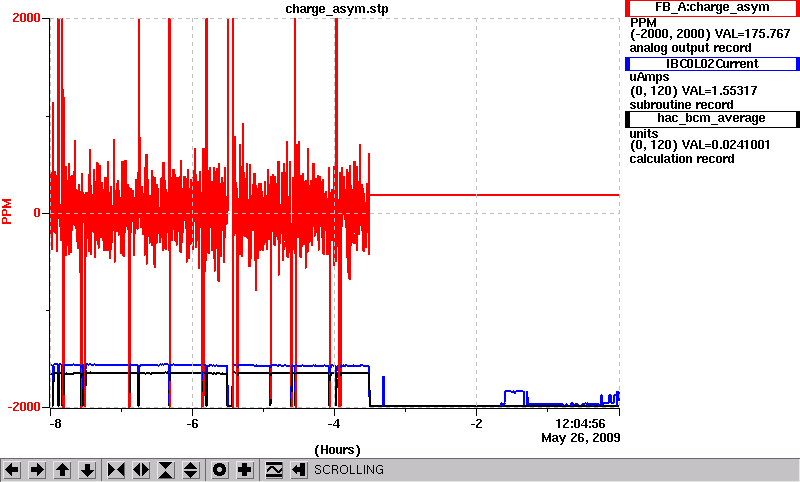Screen dimensions: 800x482
Task: Click the -2000 y-axis tick label
Action: [x=23, y=407]
